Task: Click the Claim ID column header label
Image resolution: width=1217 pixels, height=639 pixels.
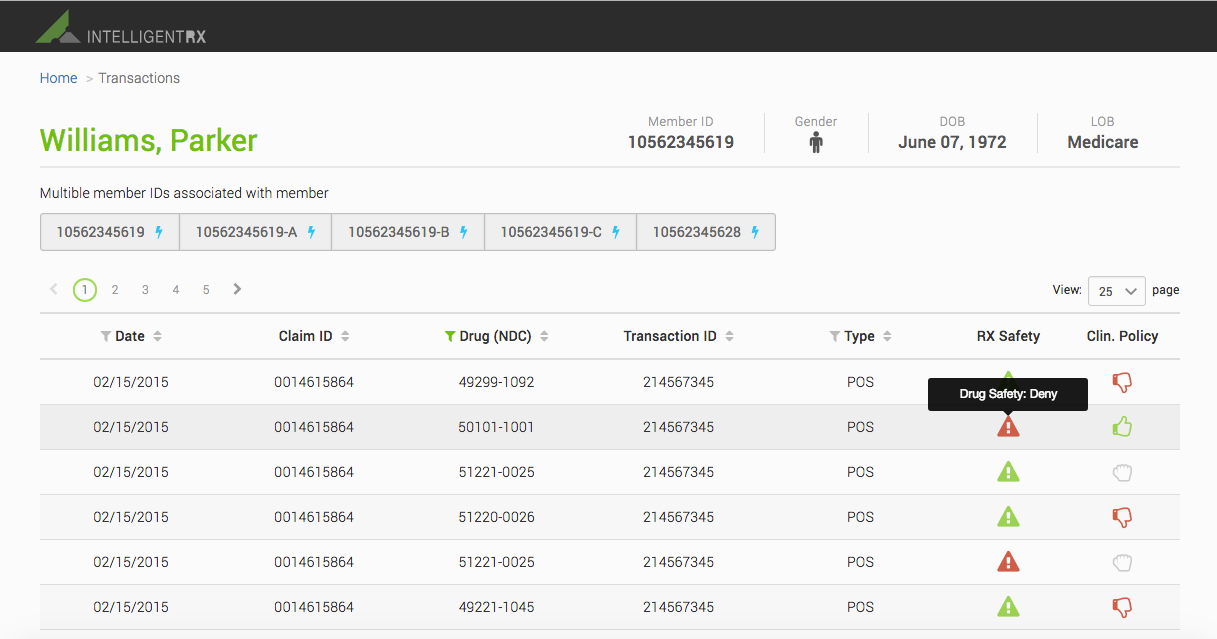Action: tap(306, 337)
